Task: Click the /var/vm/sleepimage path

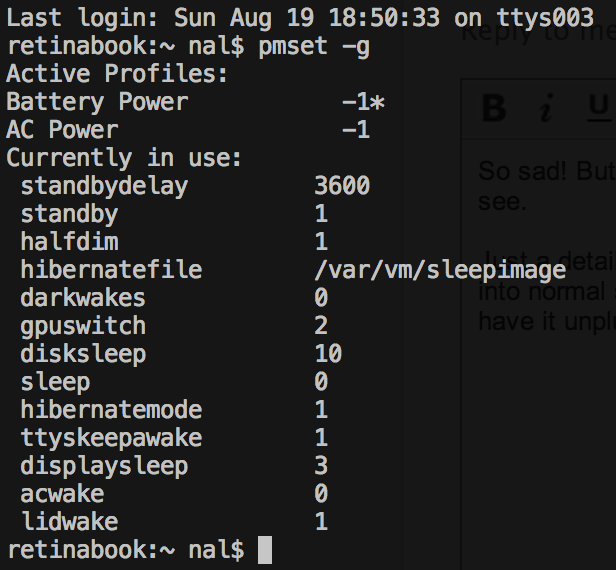Action: click(439, 270)
